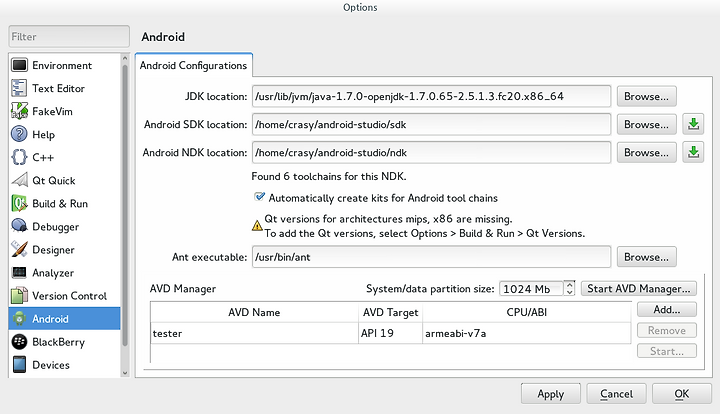Click Start AVD Manager button
Viewport: 720px width, 414px height.
(x=639, y=289)
